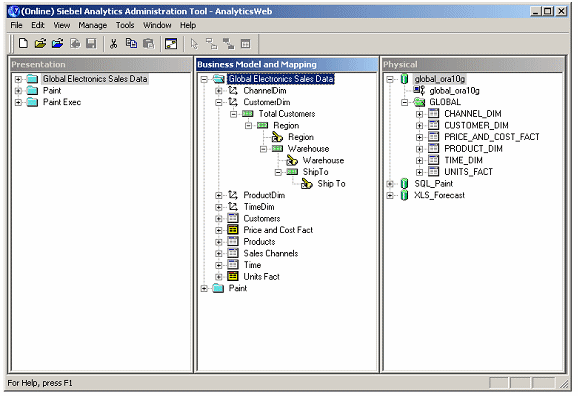578x396 pixels.
Task: Expand the Paint Exec presentation catalog
Action: (x=18, y=103)
